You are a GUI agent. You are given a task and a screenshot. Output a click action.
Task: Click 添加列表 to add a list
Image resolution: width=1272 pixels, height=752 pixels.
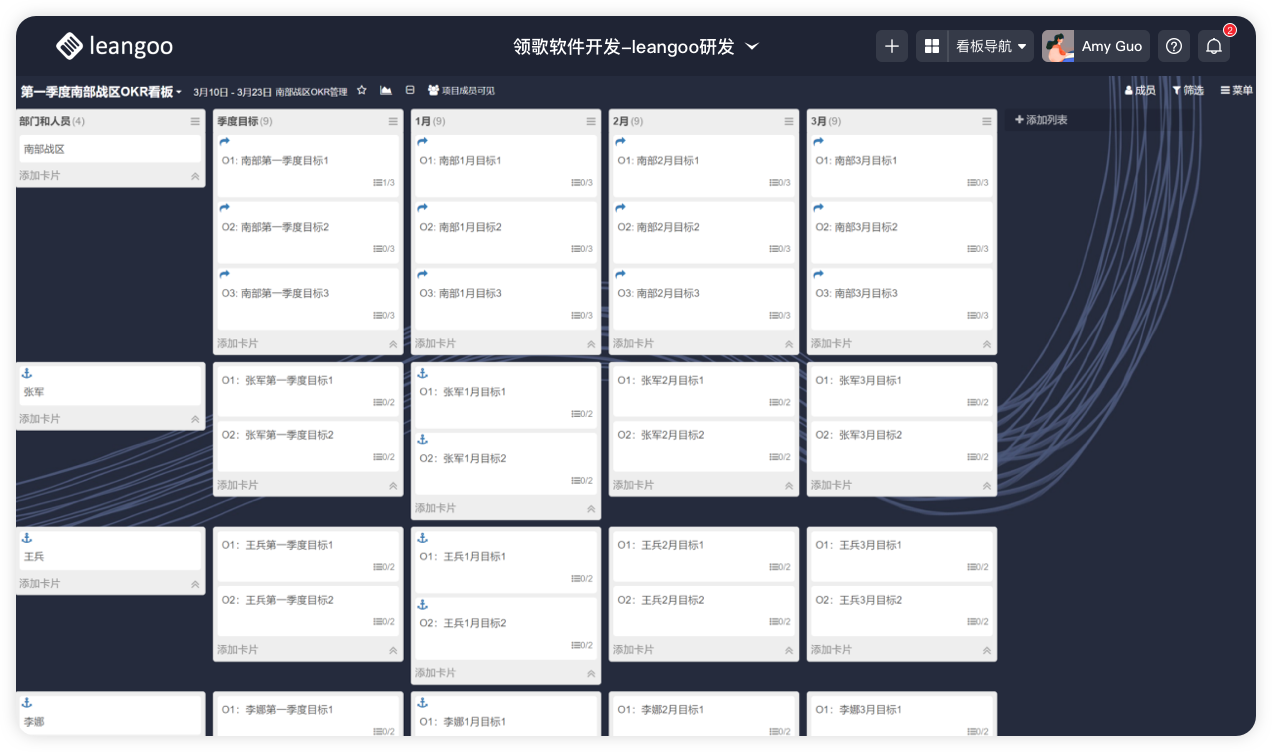(x=1041, y=120)
